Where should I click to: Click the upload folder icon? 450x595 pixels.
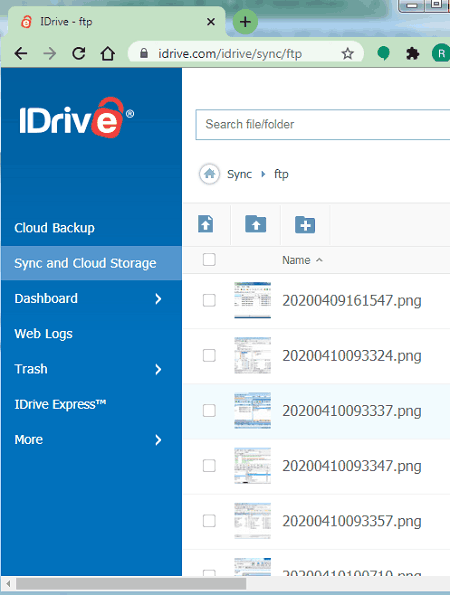pyautogui.click(x=256, y=224)
